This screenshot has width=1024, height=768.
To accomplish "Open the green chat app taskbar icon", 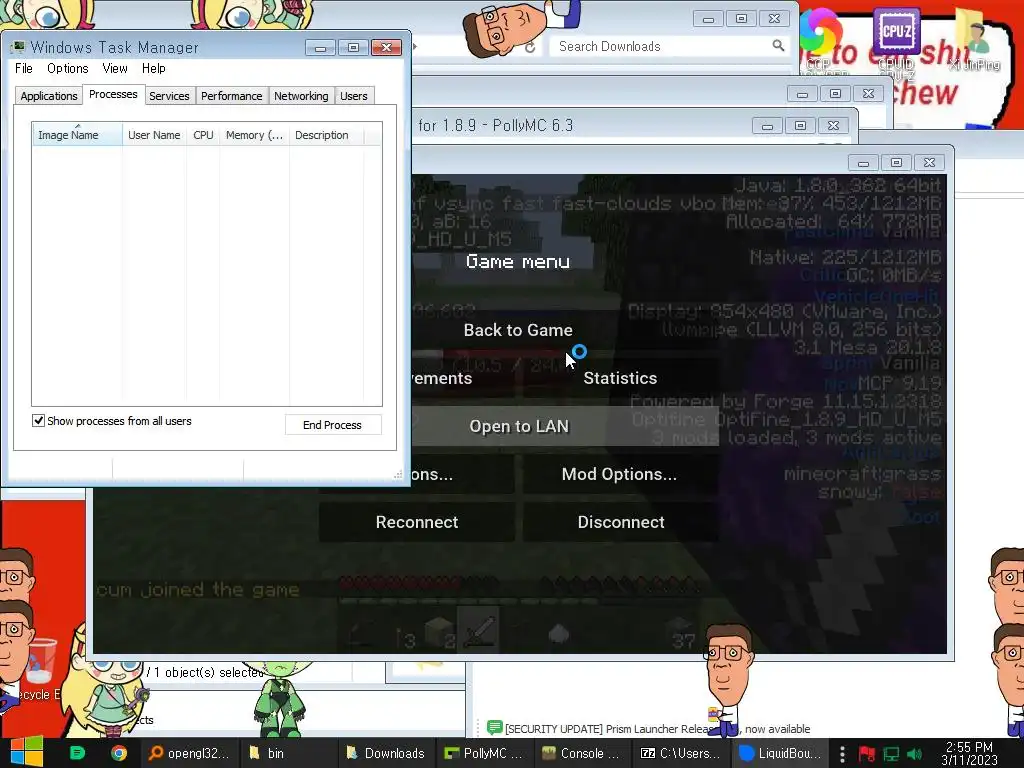I will [77, 753].
